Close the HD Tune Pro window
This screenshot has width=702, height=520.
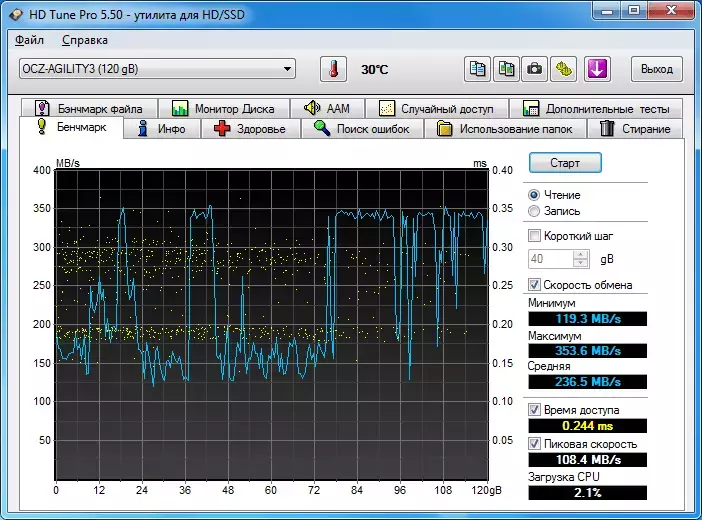coord(671,10)
